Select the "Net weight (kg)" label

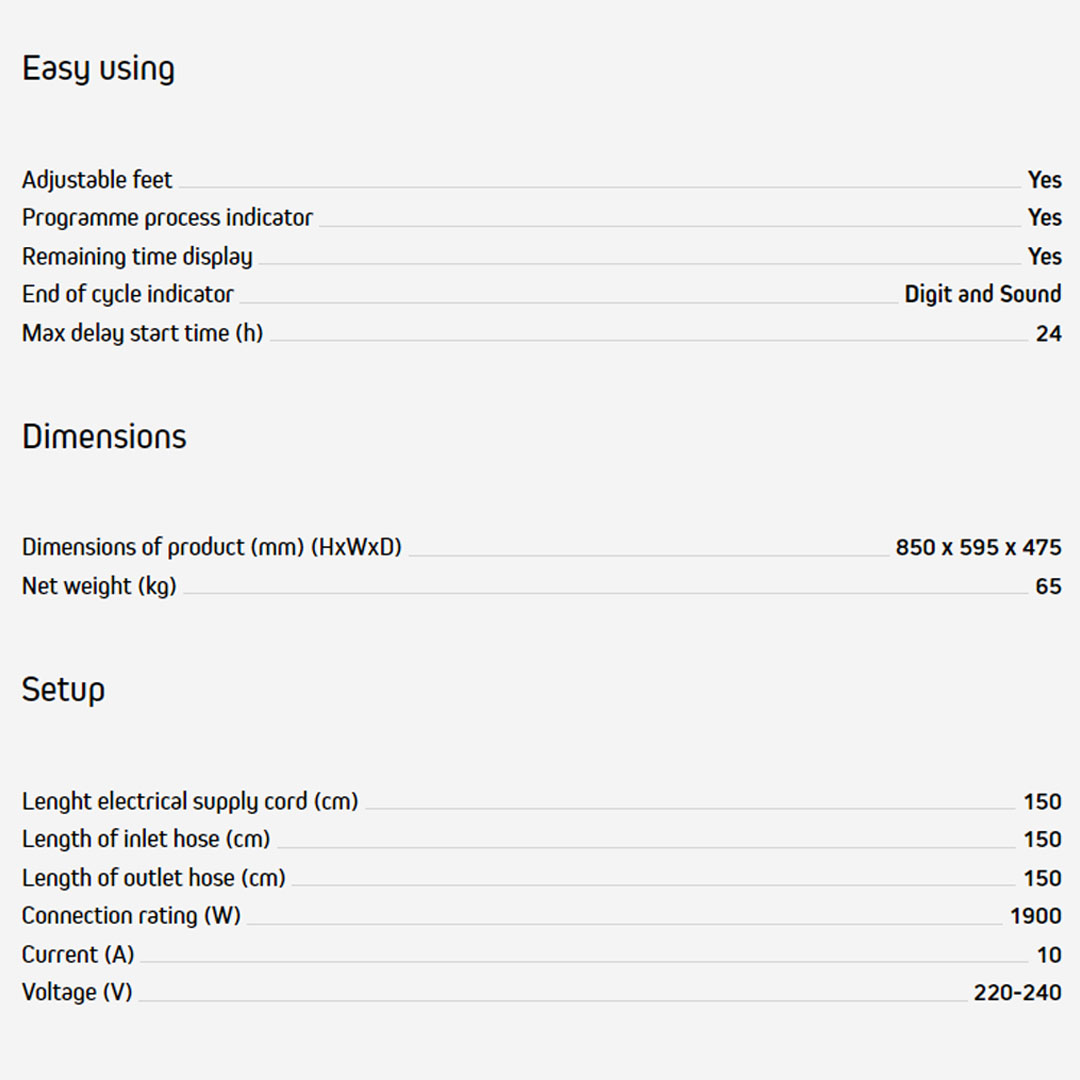[99, 586]
